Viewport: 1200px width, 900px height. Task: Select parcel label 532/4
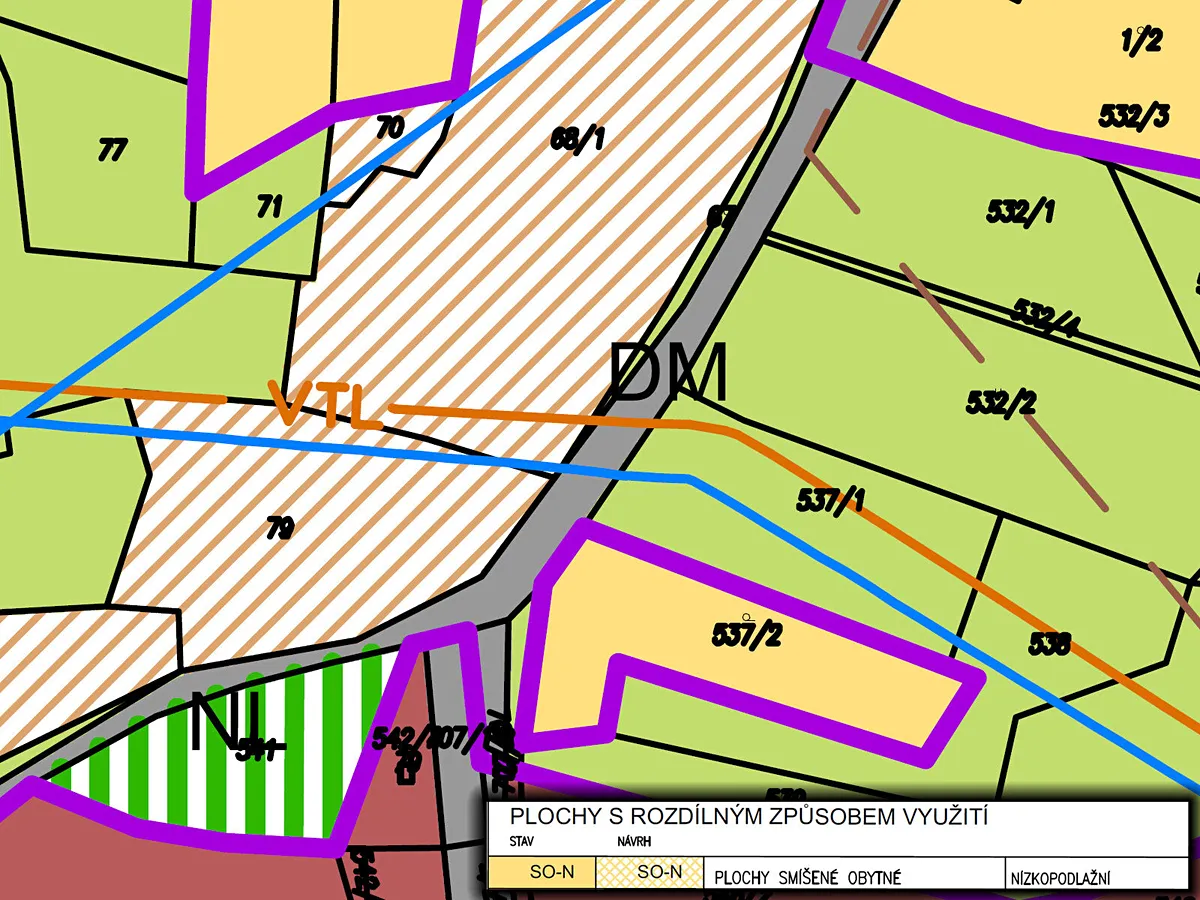(x=1046, y=317)
